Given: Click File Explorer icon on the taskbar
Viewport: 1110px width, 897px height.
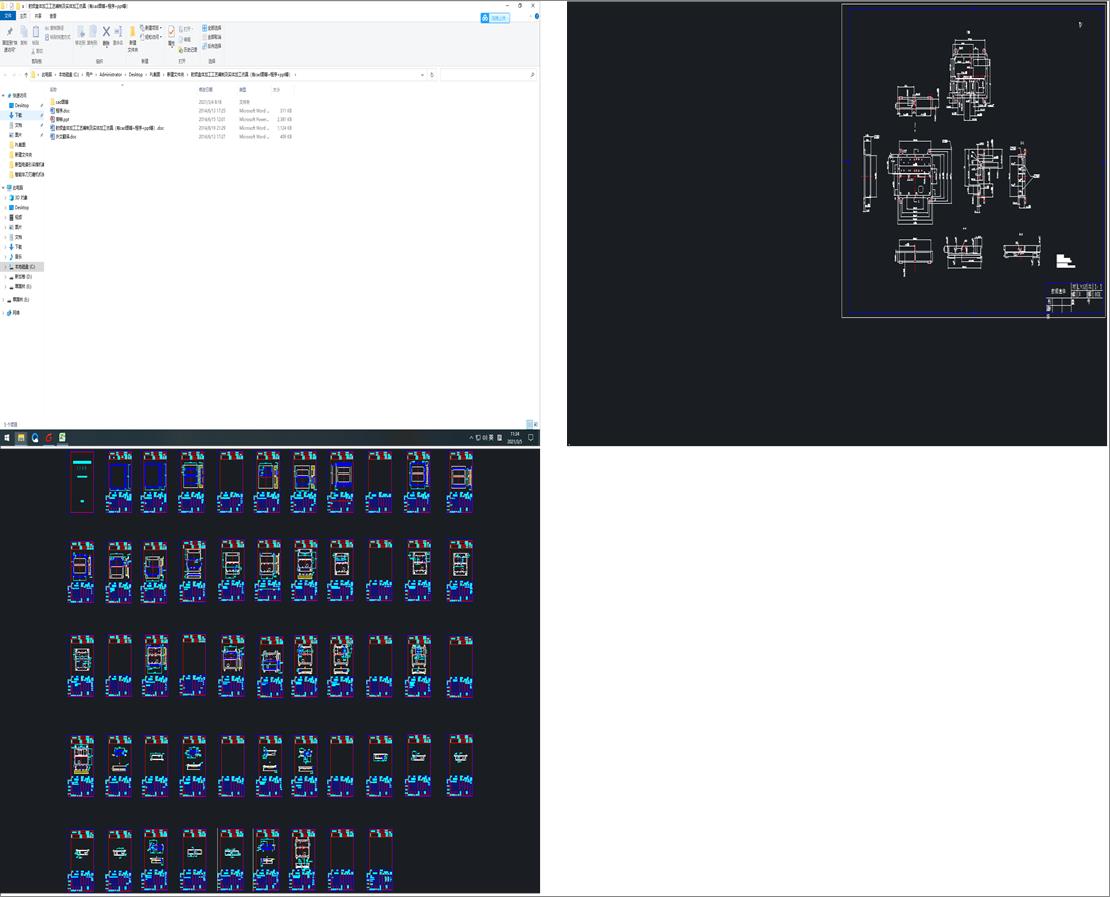Looking at the screenshot, I should click(21, 438).
